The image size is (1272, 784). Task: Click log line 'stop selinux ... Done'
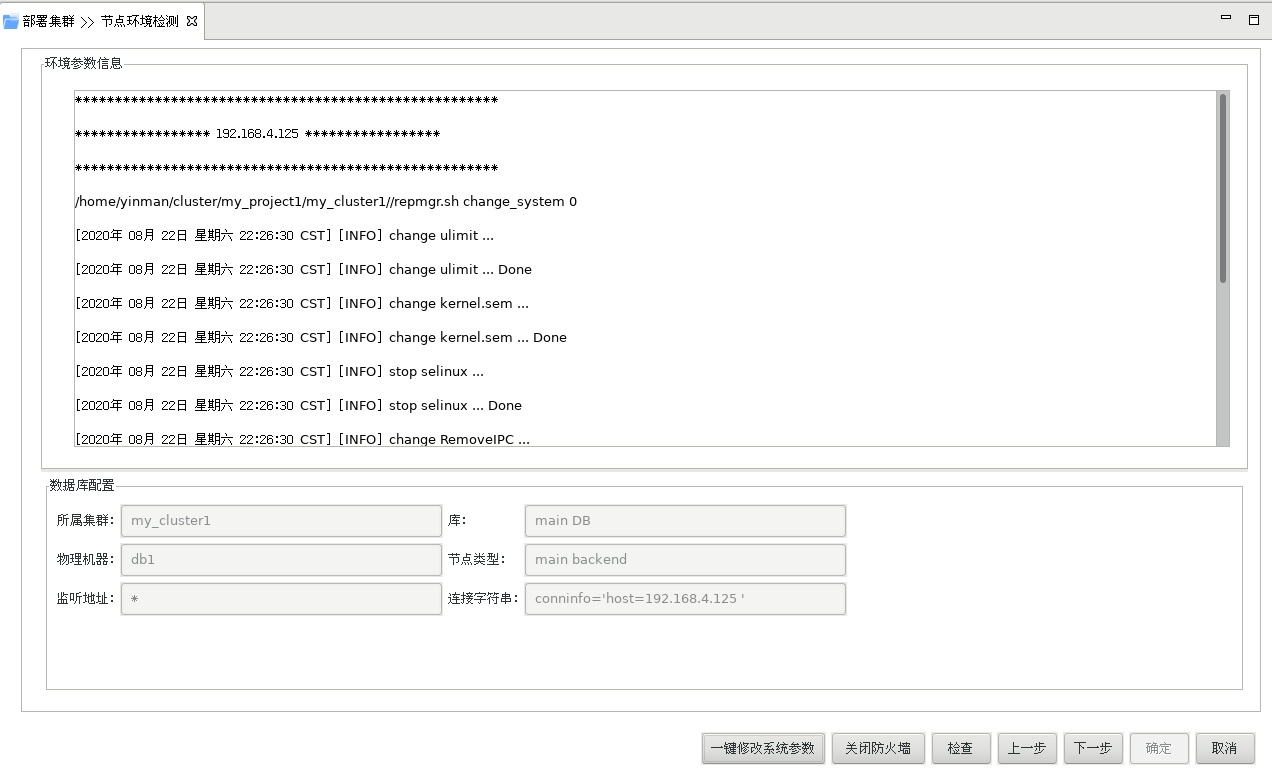[298, 405]
